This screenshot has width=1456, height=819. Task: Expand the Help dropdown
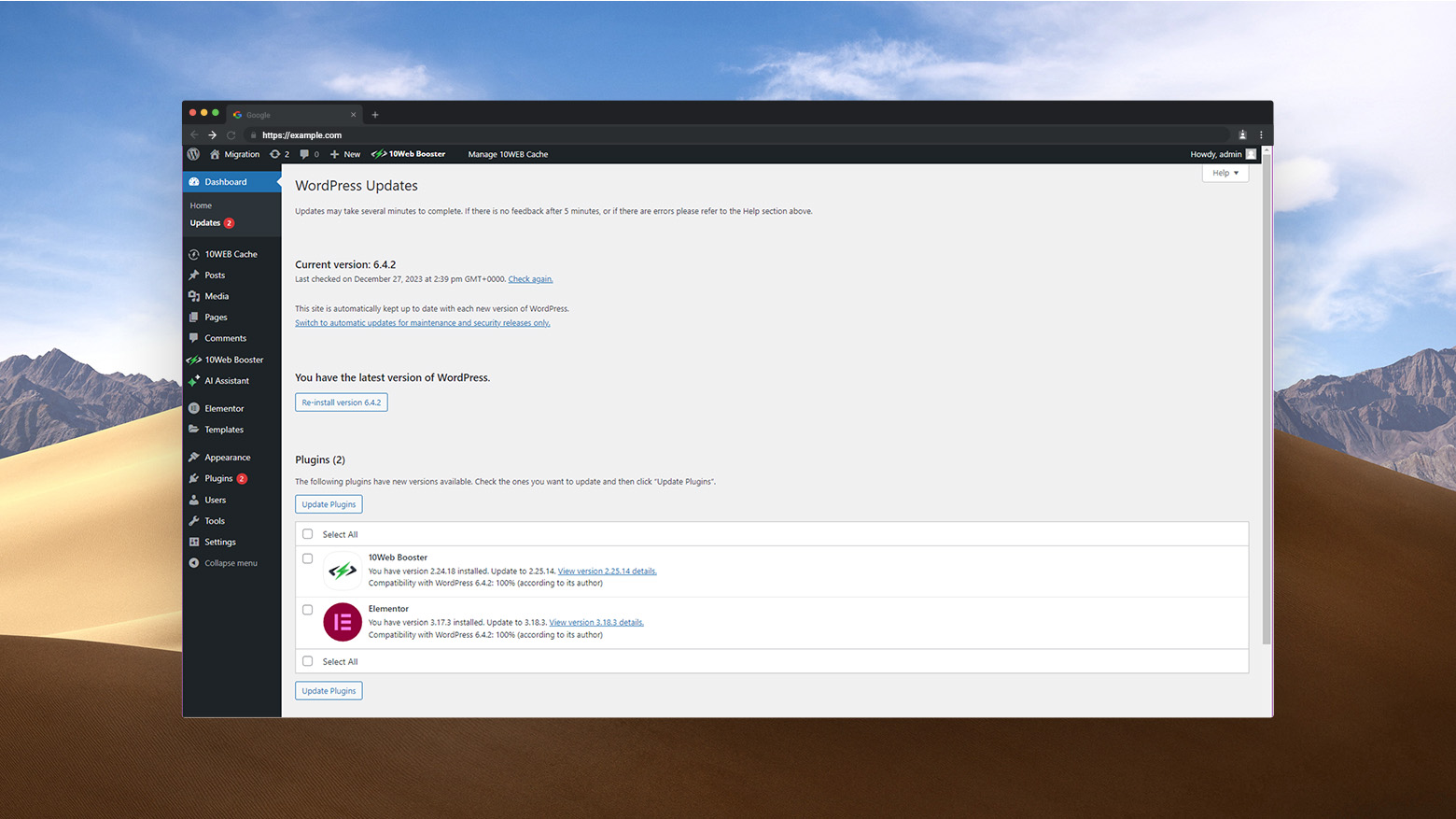(1225, 173)
